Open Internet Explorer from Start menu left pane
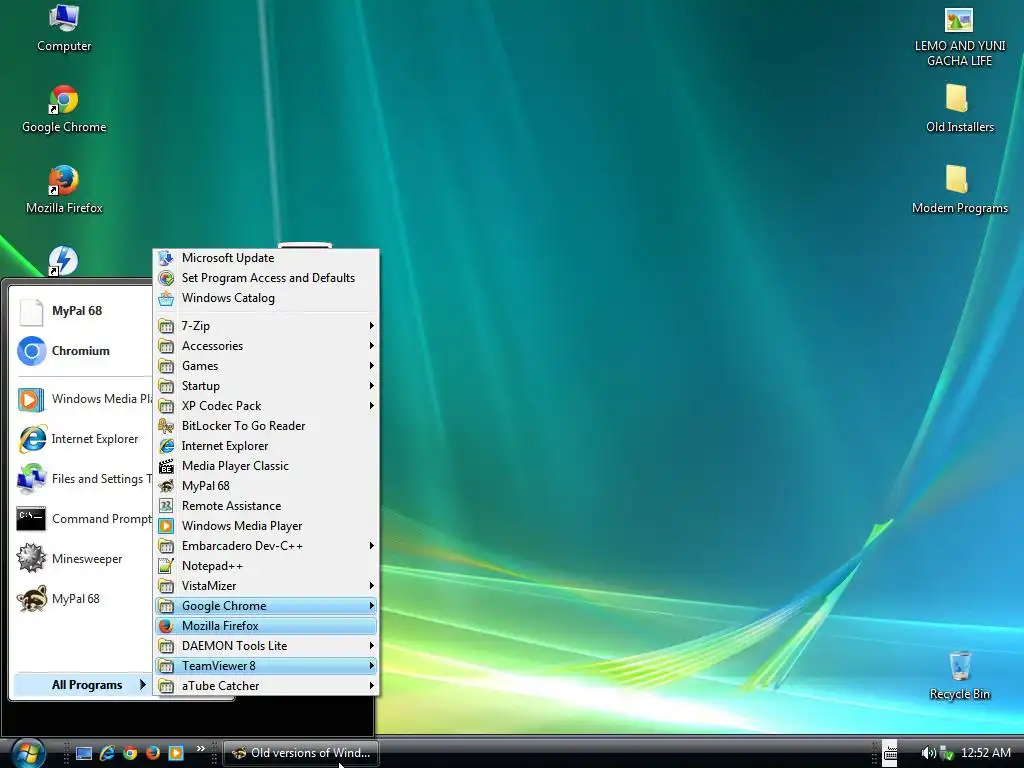The height and width of the screenshot is (768, 1024). 83,439
